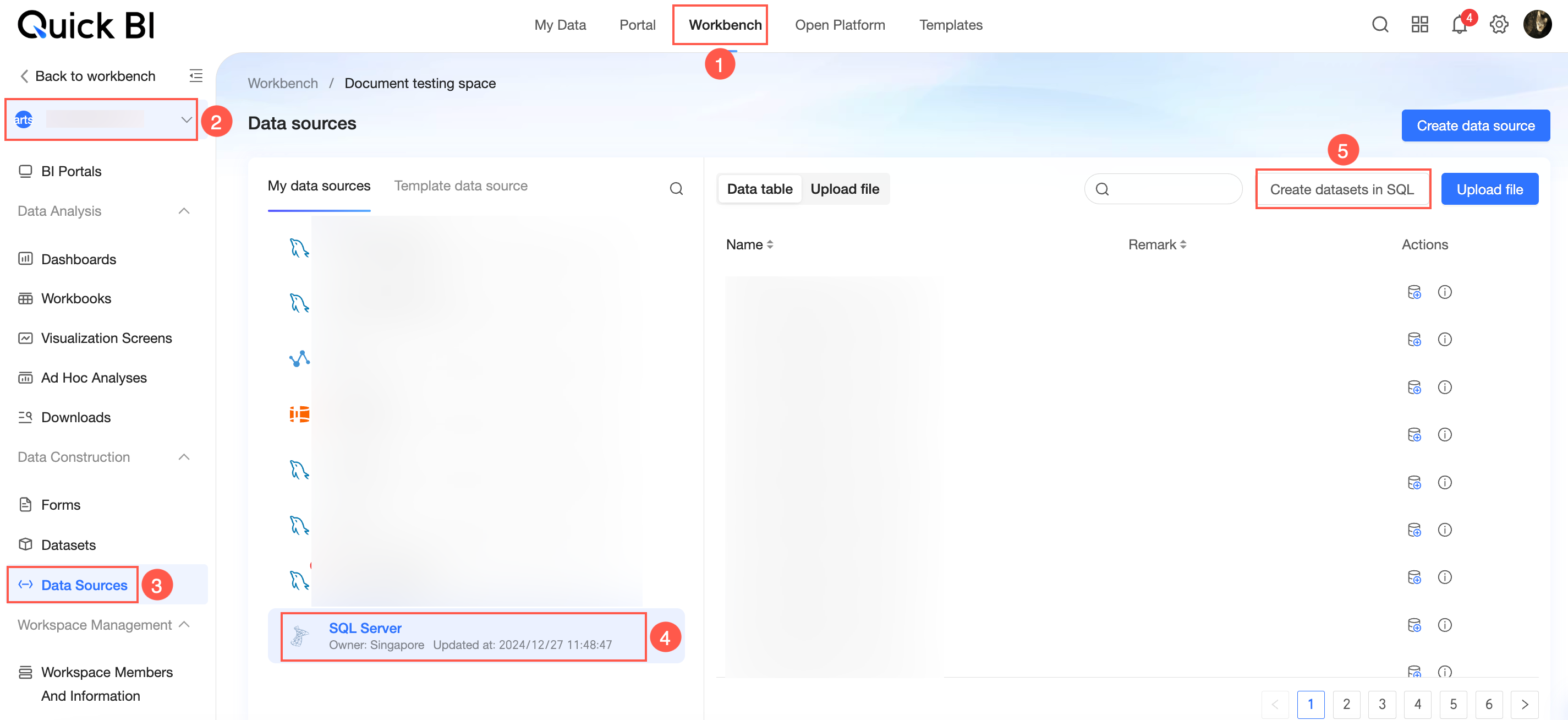The width and height of the screenshot is (1568, 720).
Task: Go to the next page of tables
Action: tap(1525, 704)
